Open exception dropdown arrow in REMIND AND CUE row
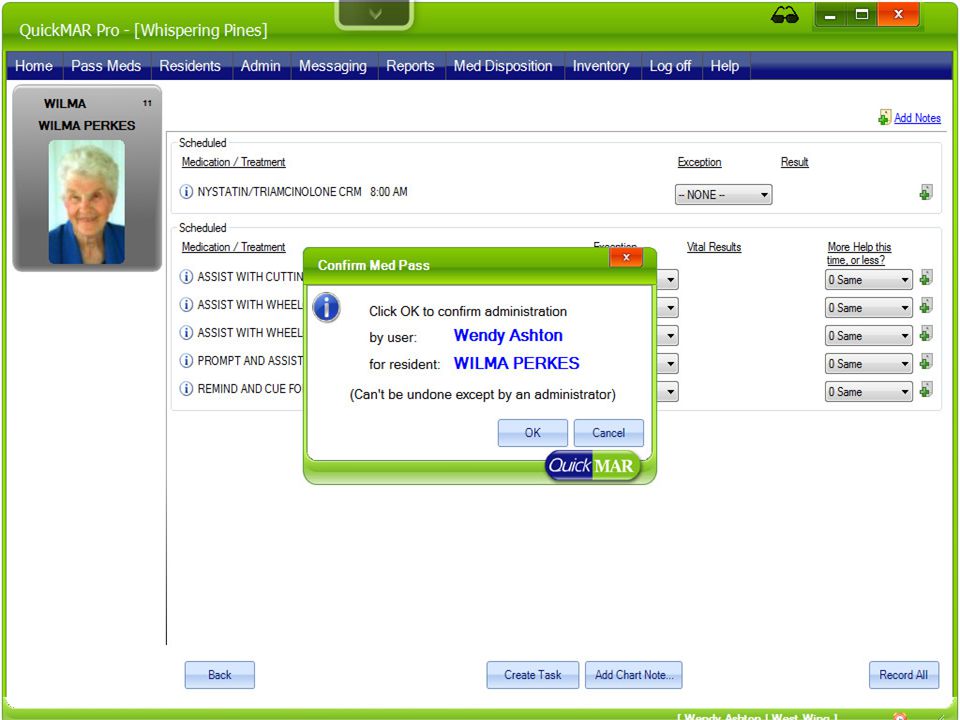The image size is (960, 720). [670, 392]
